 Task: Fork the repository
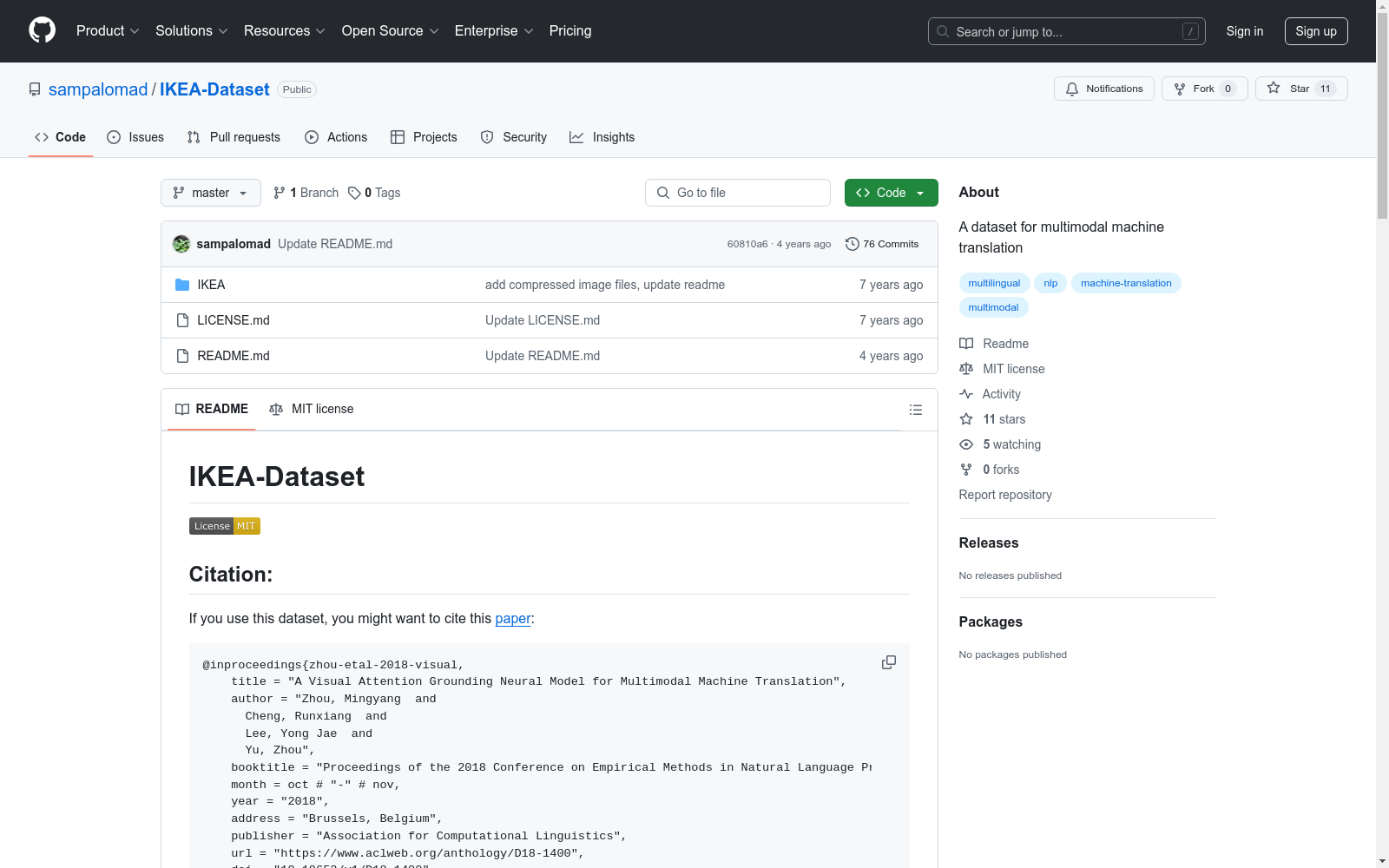click(x=1204, y=89)
